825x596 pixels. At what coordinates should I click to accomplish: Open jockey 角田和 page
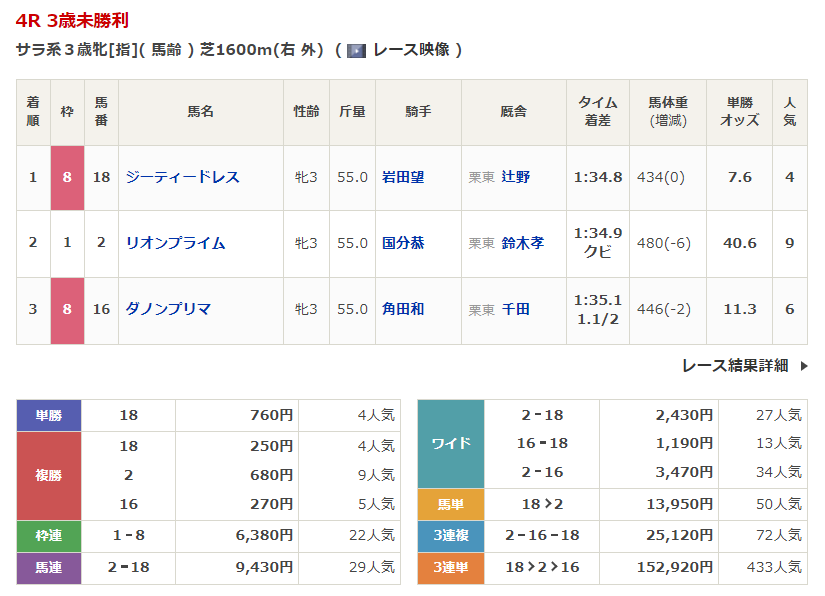(x=403, y=309)
